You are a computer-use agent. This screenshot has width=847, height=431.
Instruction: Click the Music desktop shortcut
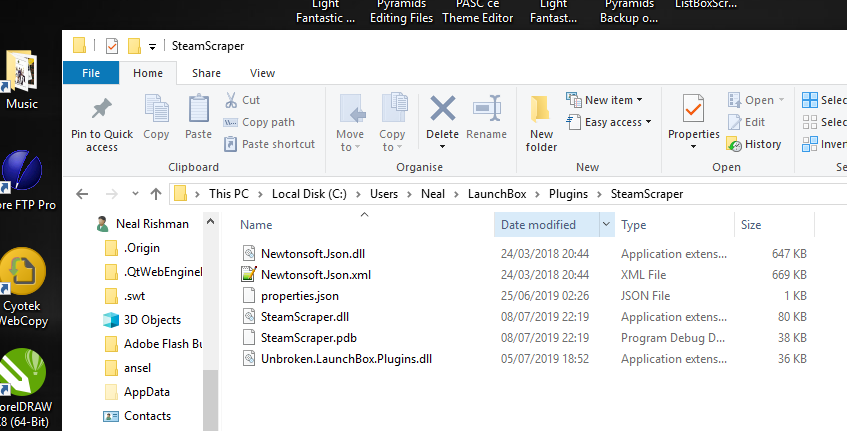pos(21,80)
